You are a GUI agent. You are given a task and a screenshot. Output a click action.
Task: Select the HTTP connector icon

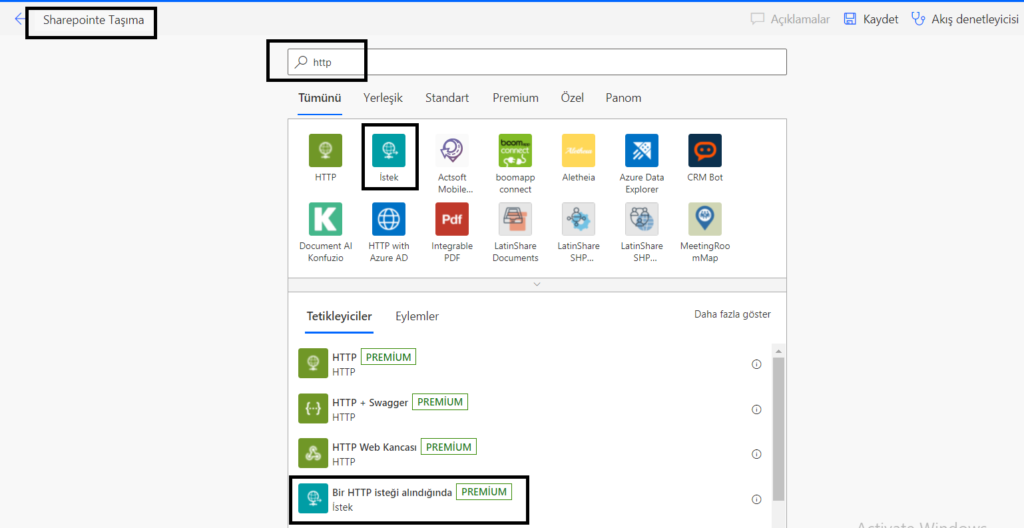pos(325,150)
